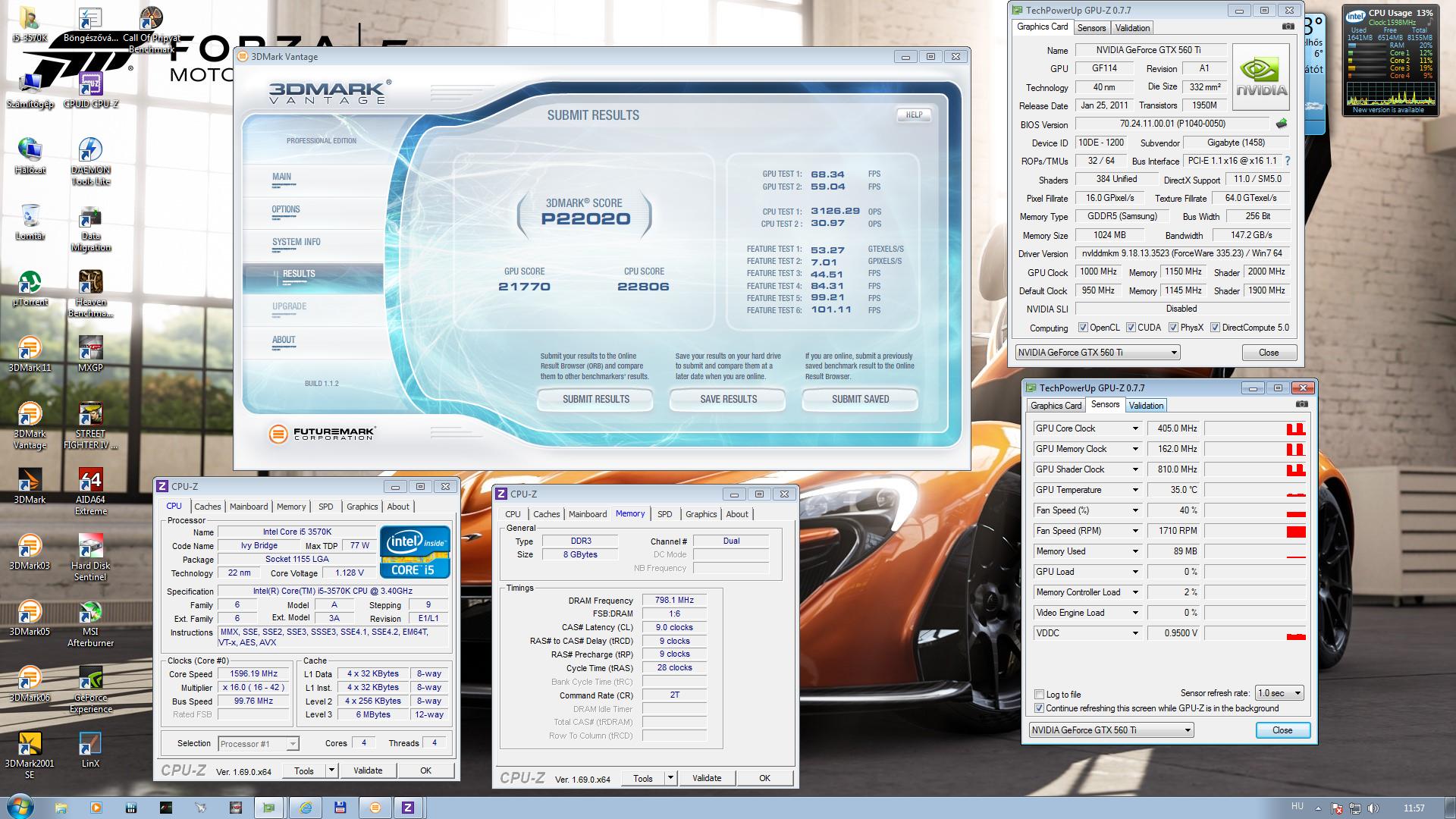The width and height of the screenshot is (1456, 819).
Task: Click GPU-Z screenshot camera icon
Action: point(1288,27)
